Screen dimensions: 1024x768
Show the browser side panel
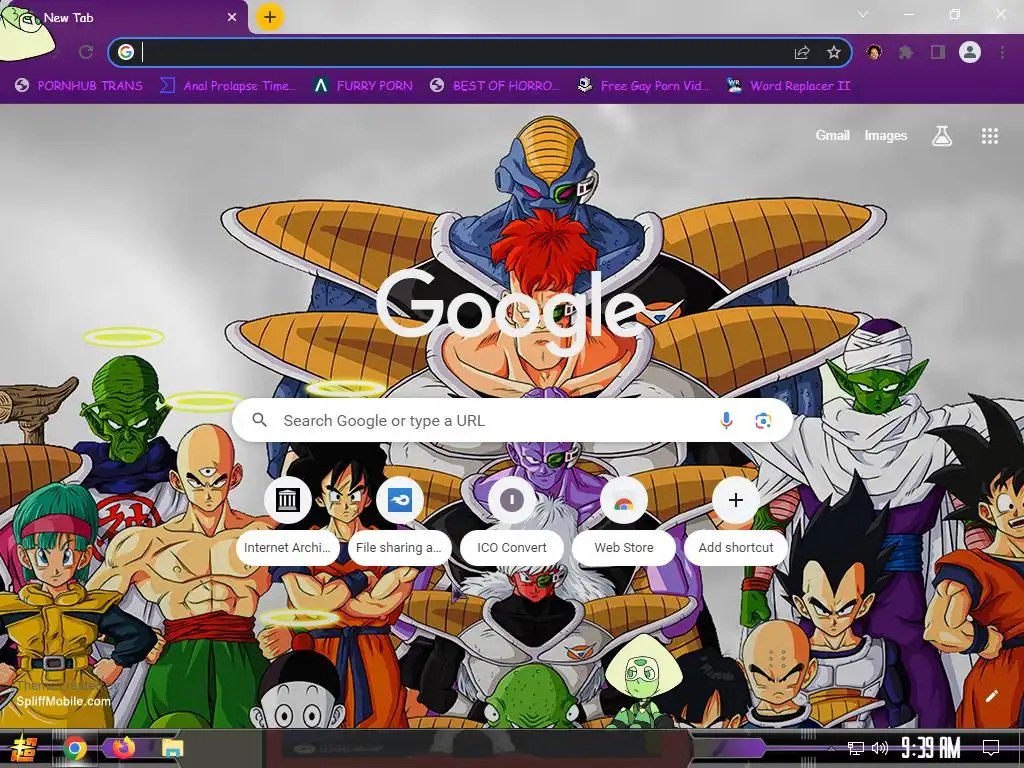(937, 52)
